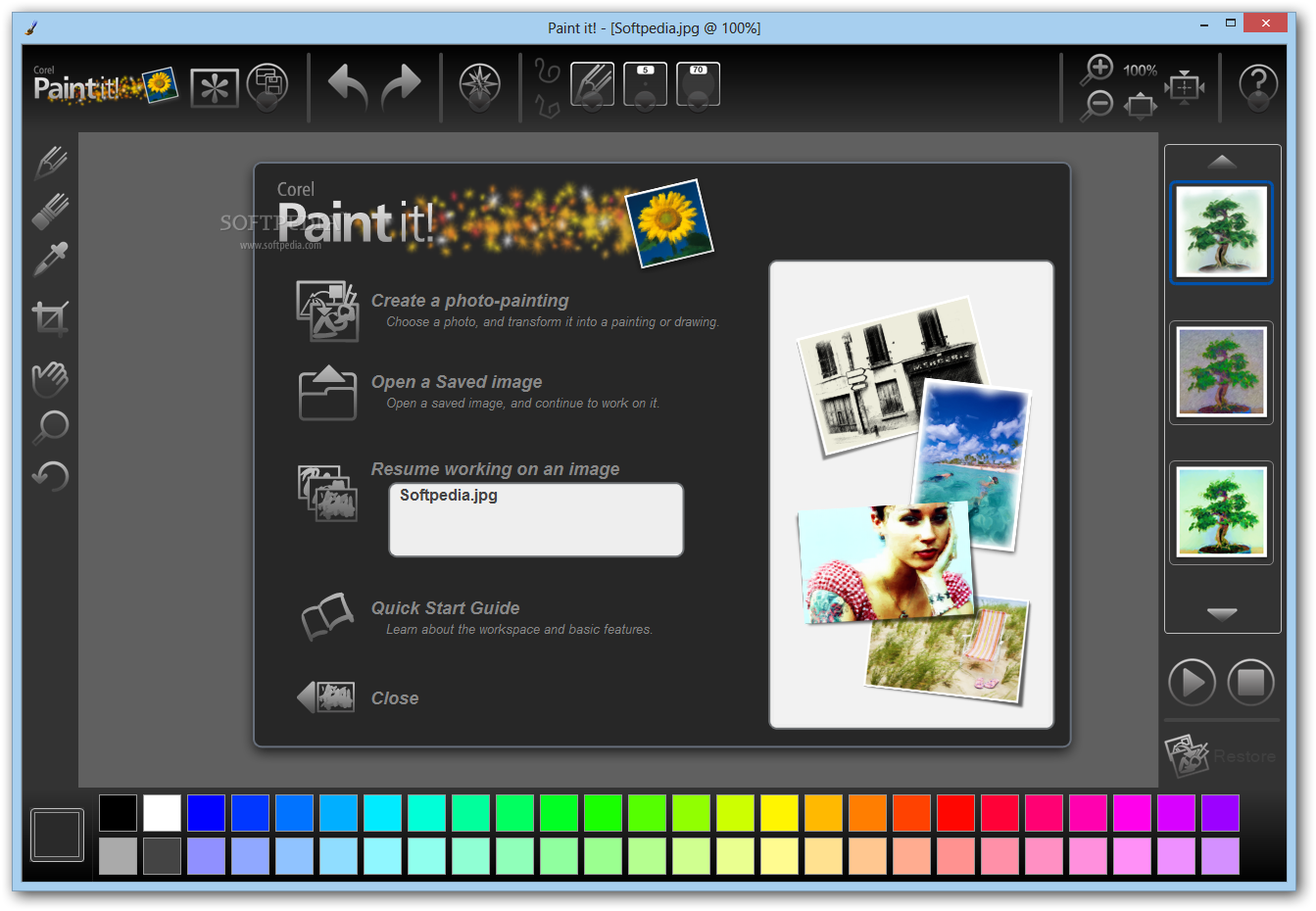The image size is (1316, 911).
Task: Open the opacity 70 dropdown
Action: click(698, 85)
